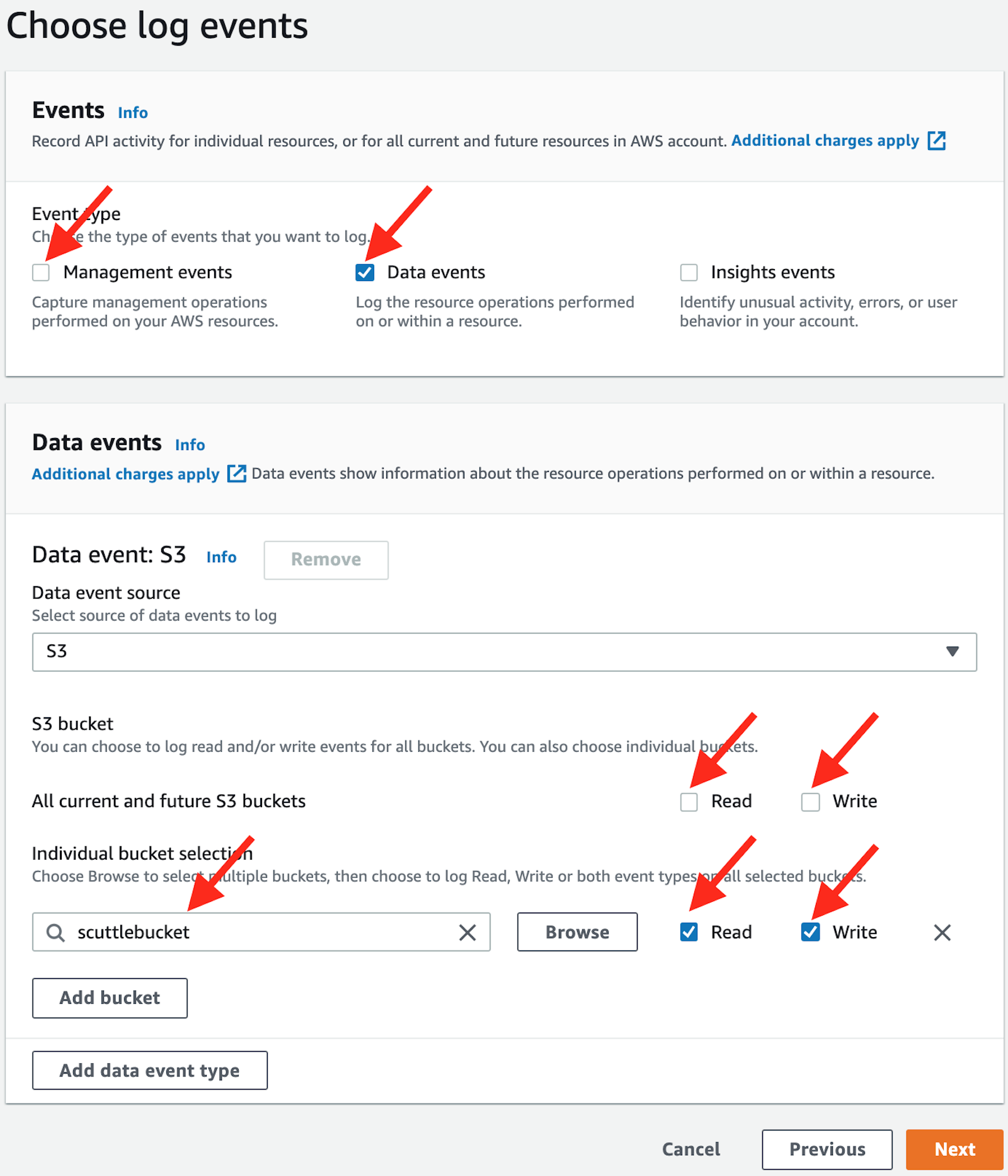Remove the scuttlebucket row via the X icon
The height and width of the screenshot is (1176, 1008).
click(942, 933)
